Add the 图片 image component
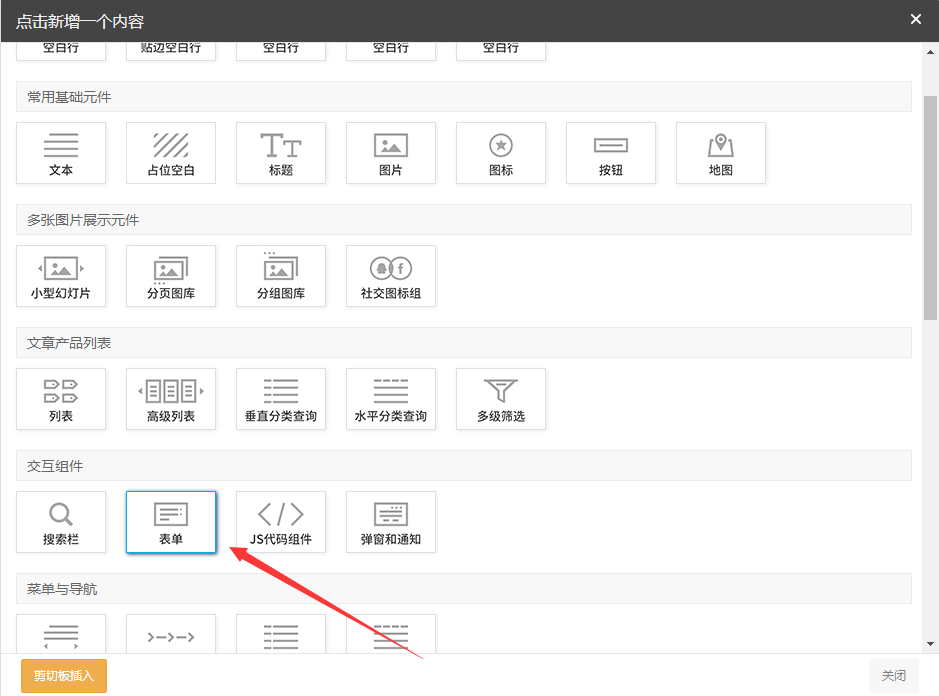The image size is (939, 696). tap(391, 153)
